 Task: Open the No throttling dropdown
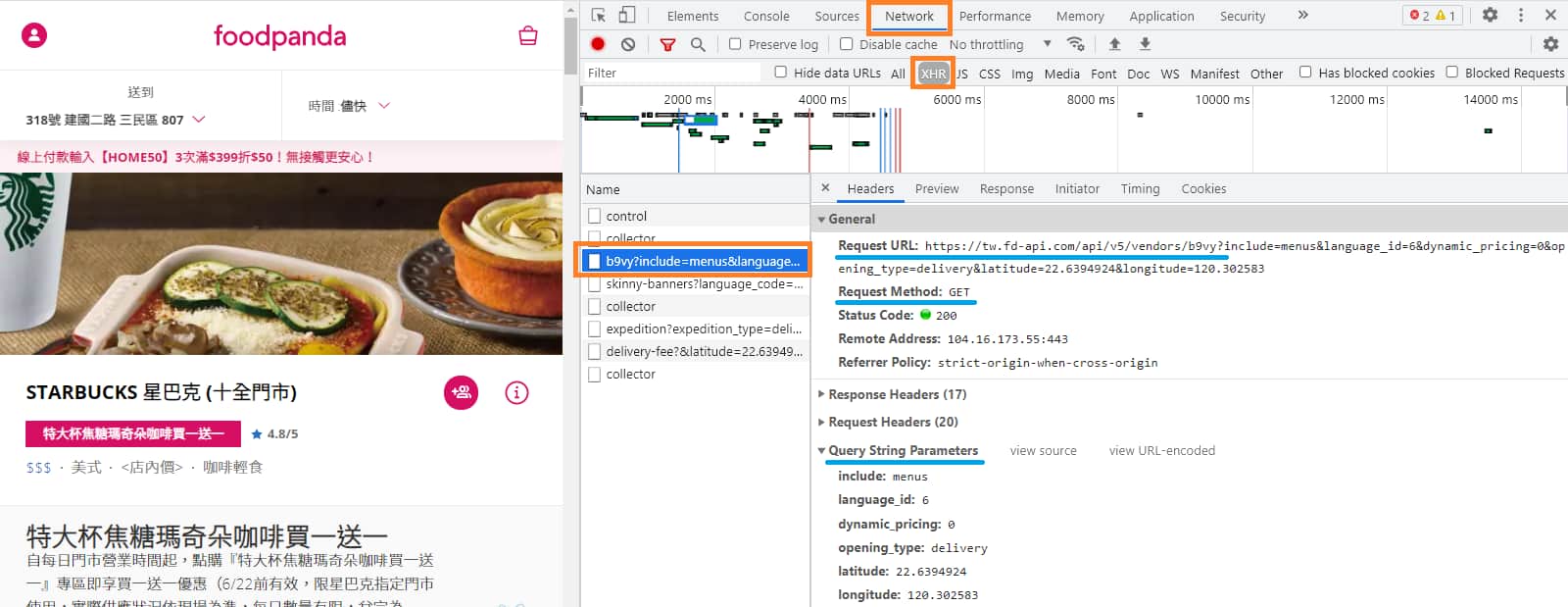coord(1001,44)
